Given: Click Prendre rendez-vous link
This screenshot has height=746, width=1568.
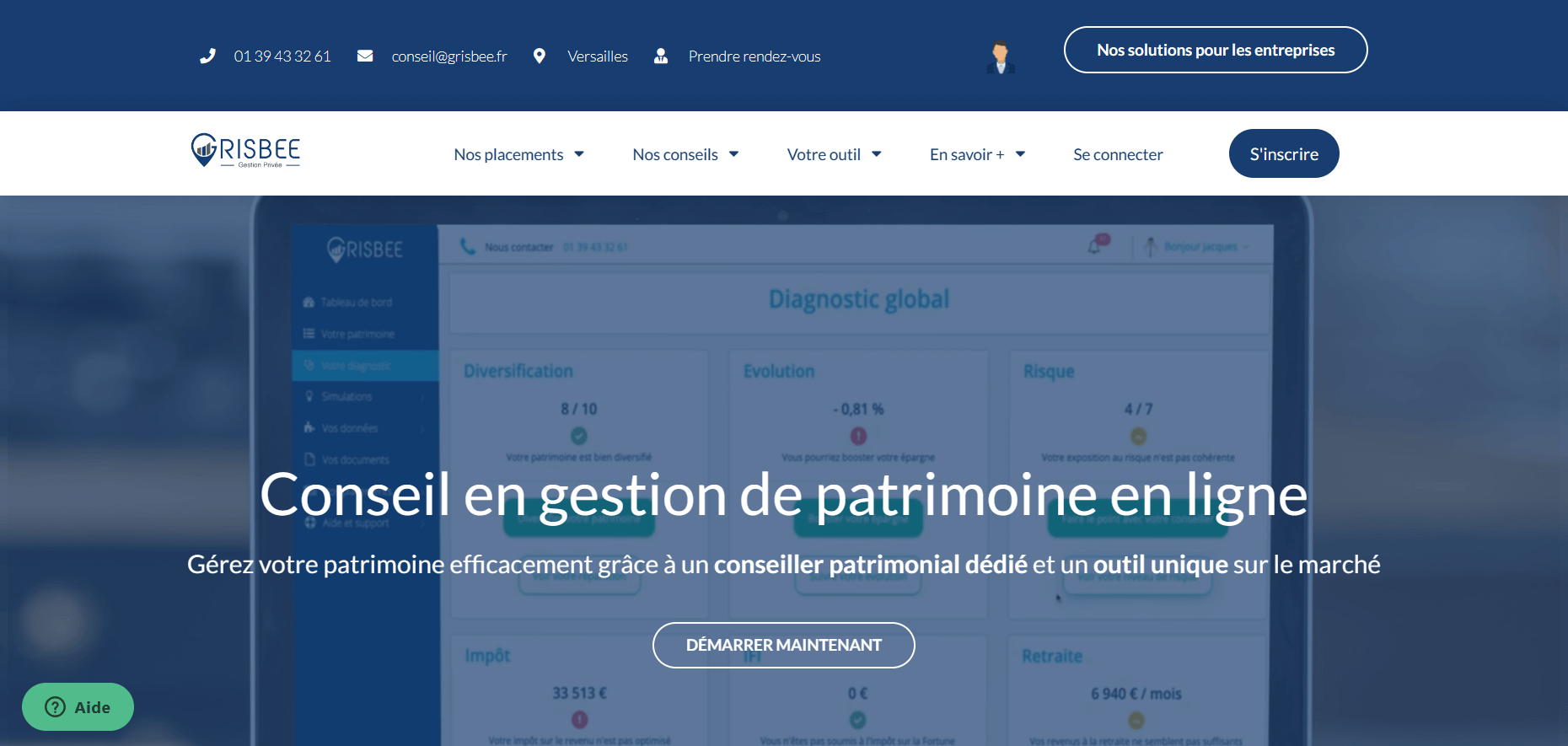Looking at the screenshot, I should point(754,56).
